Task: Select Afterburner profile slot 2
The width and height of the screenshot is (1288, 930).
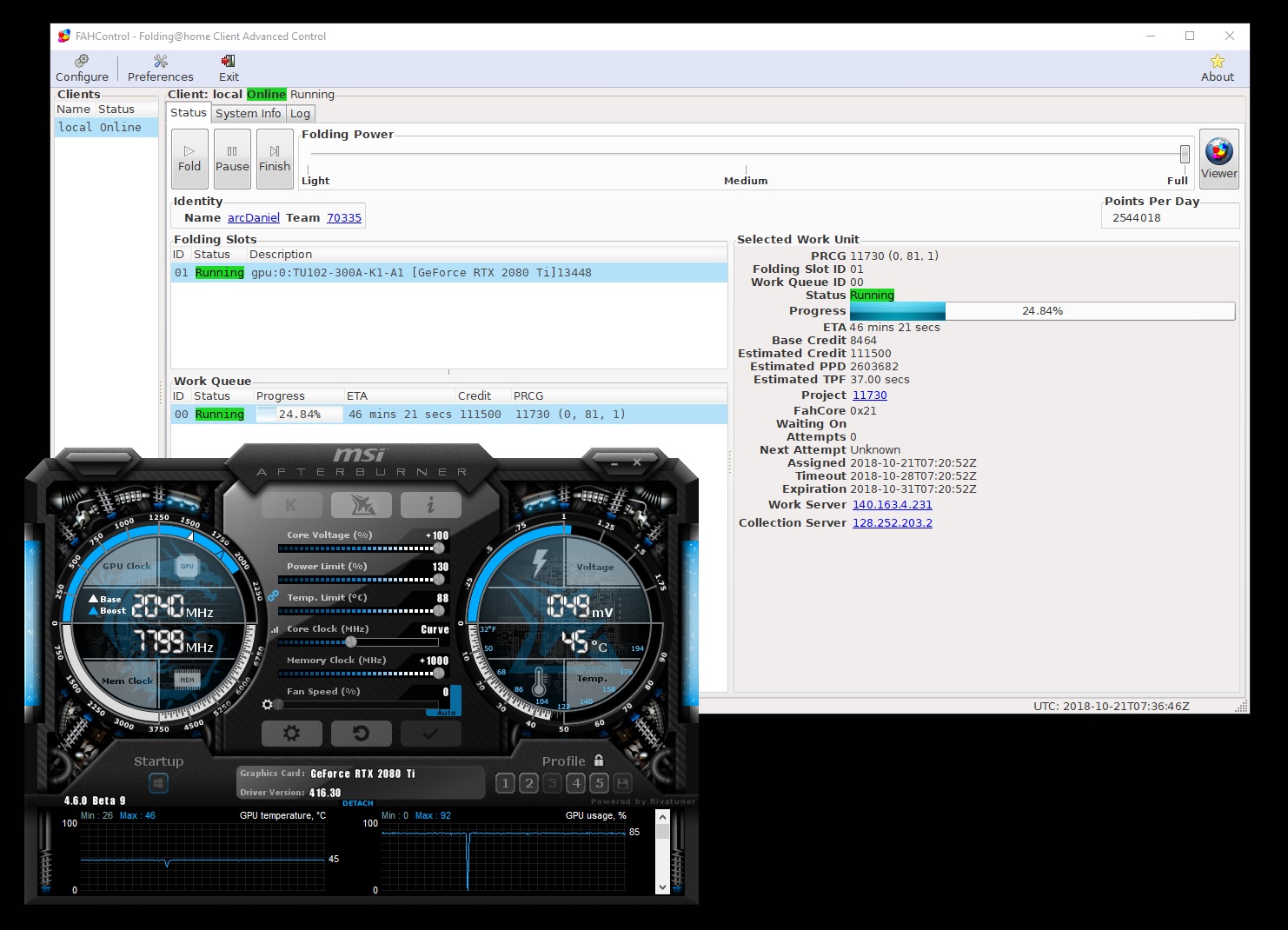Action: click(x=529, y=784)
